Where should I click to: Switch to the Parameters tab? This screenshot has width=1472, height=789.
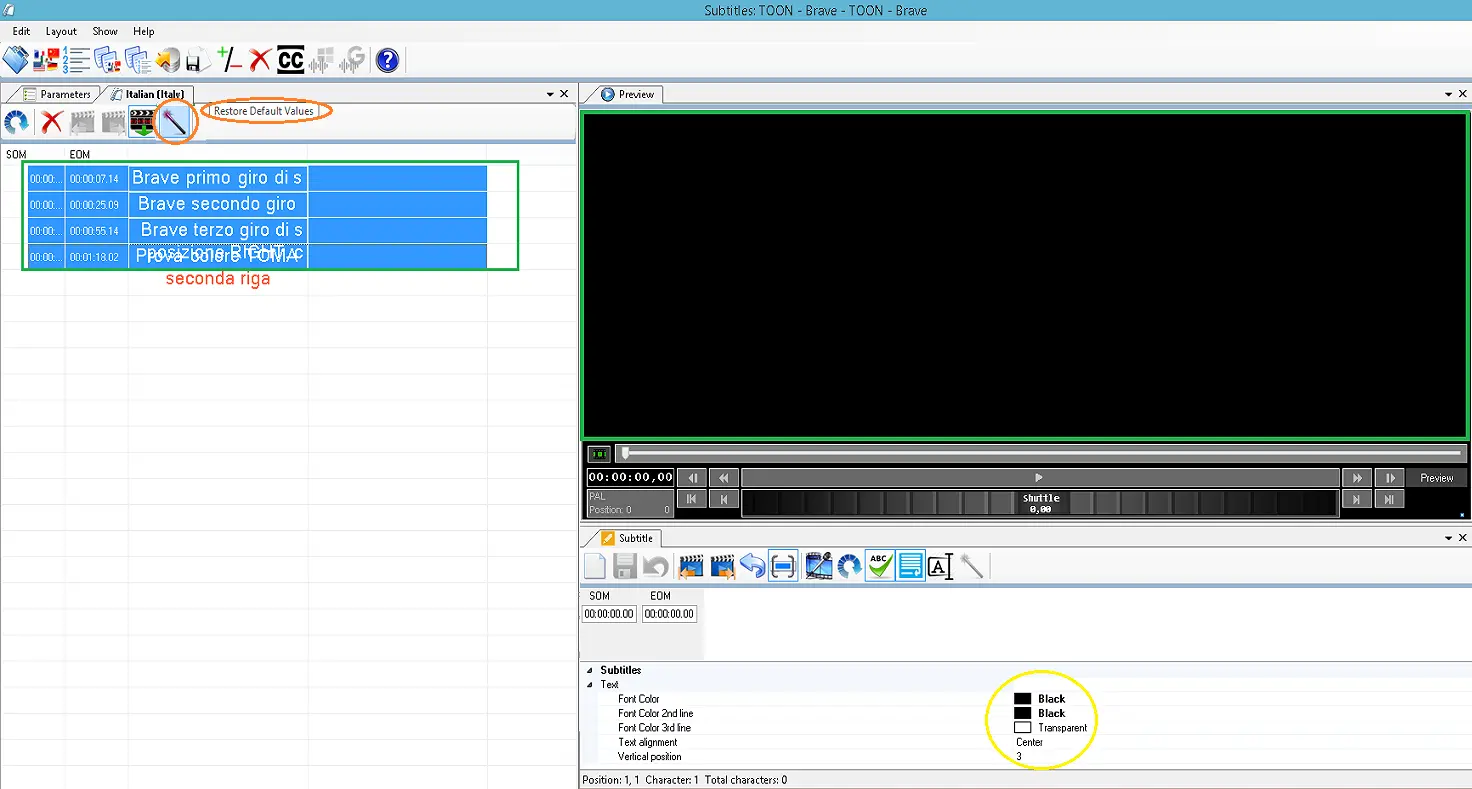[64, 94]
